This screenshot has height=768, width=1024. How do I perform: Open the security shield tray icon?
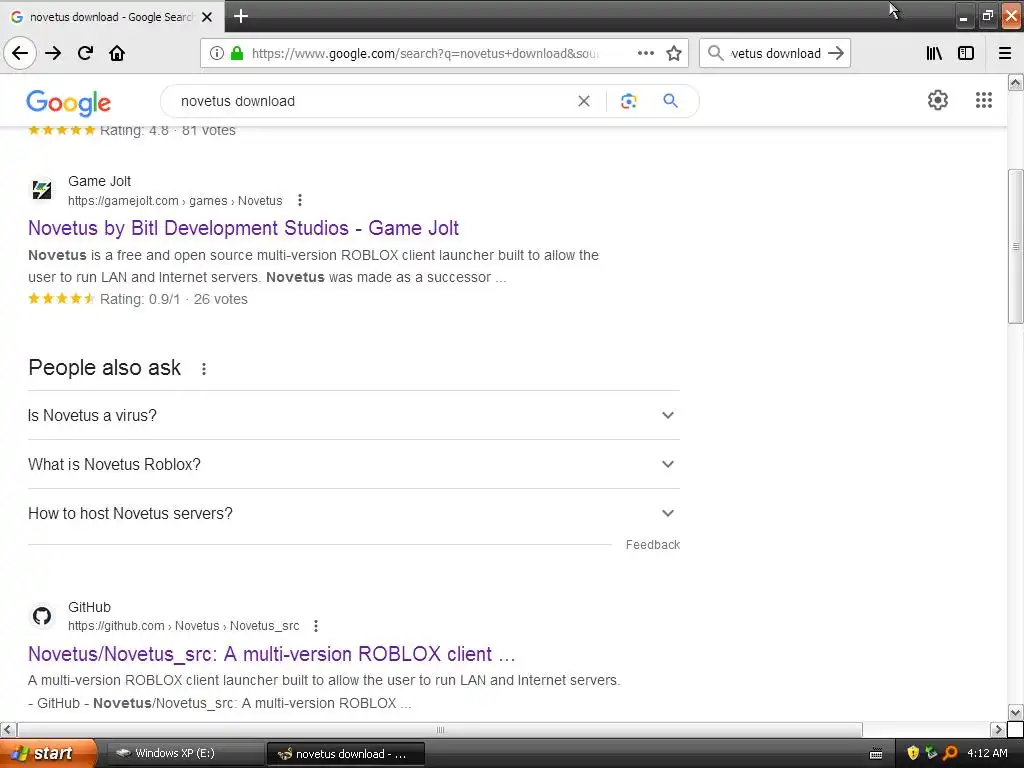tap(913, 754)
